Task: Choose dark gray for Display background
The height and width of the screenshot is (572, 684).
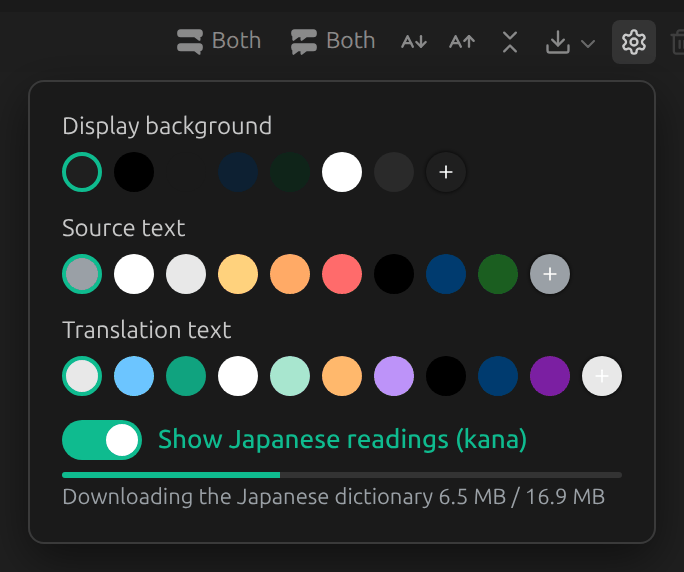Action: (x=394, y=172)
